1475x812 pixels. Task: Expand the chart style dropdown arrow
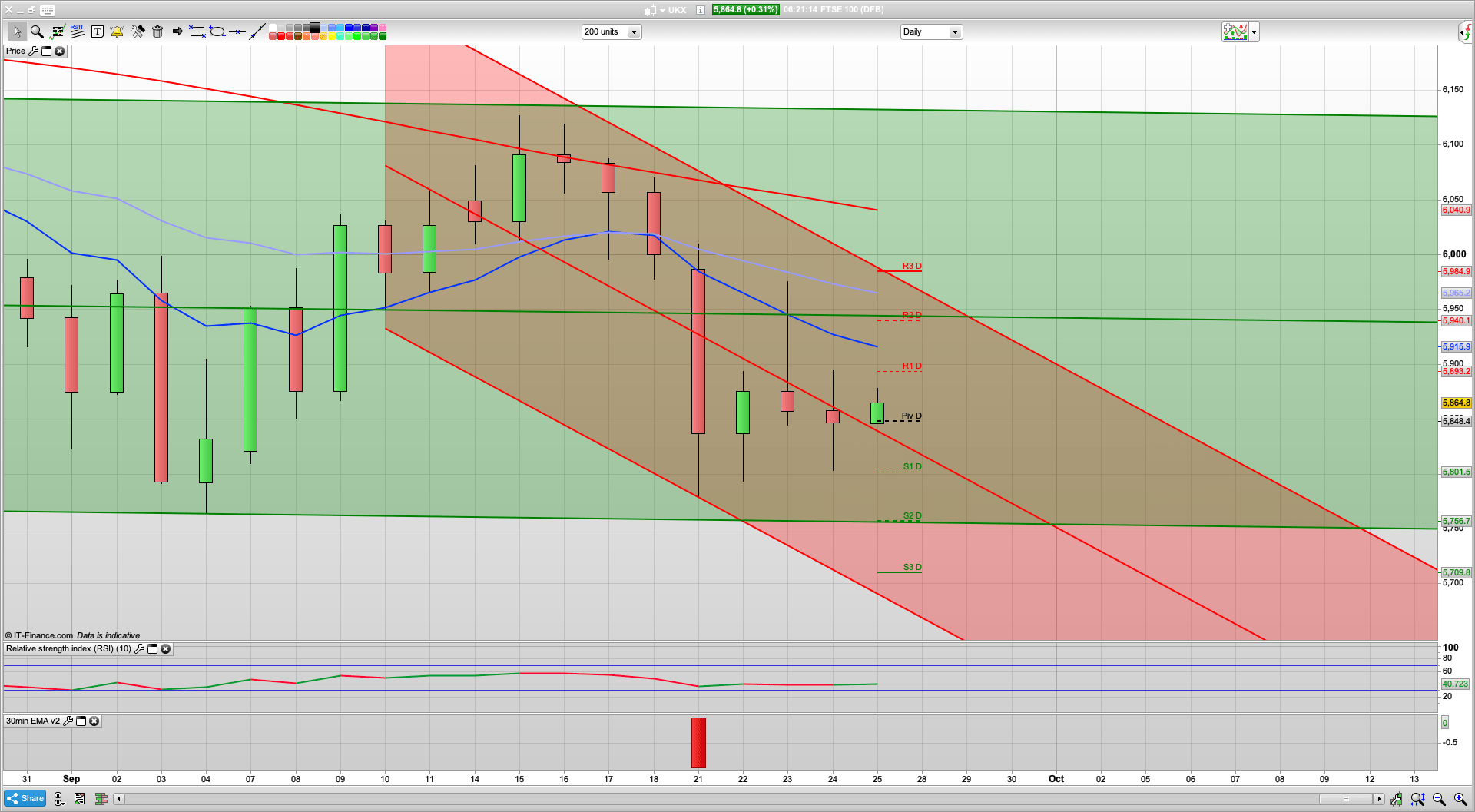[x=1254, y=32]
